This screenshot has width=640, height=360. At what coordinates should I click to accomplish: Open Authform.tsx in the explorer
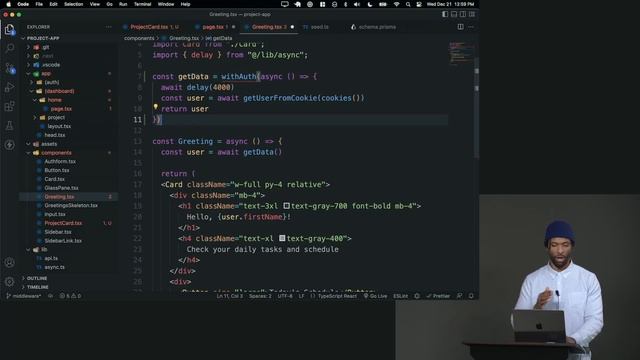(x=60, y=161)
